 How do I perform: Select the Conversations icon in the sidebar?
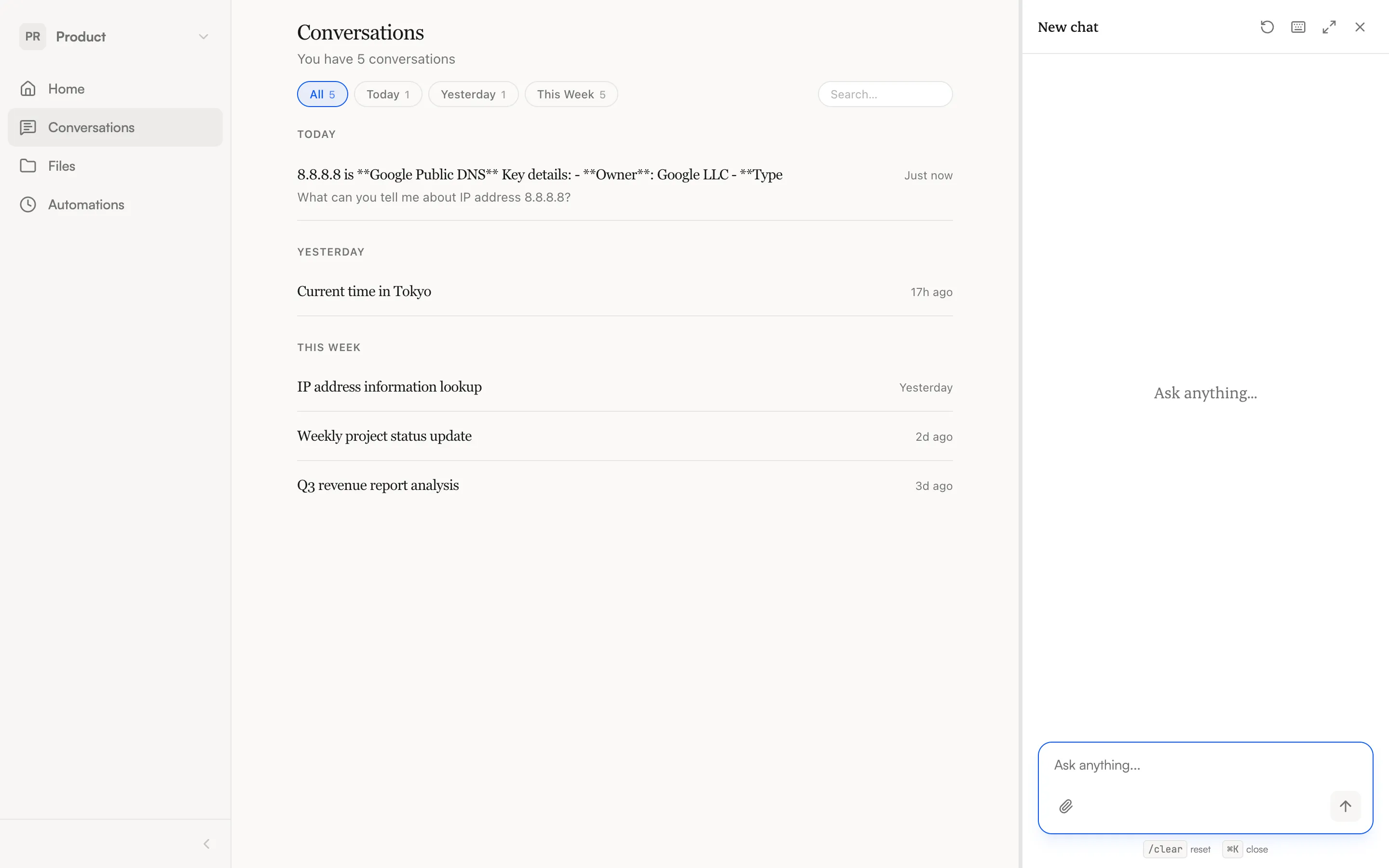point(28,127)
